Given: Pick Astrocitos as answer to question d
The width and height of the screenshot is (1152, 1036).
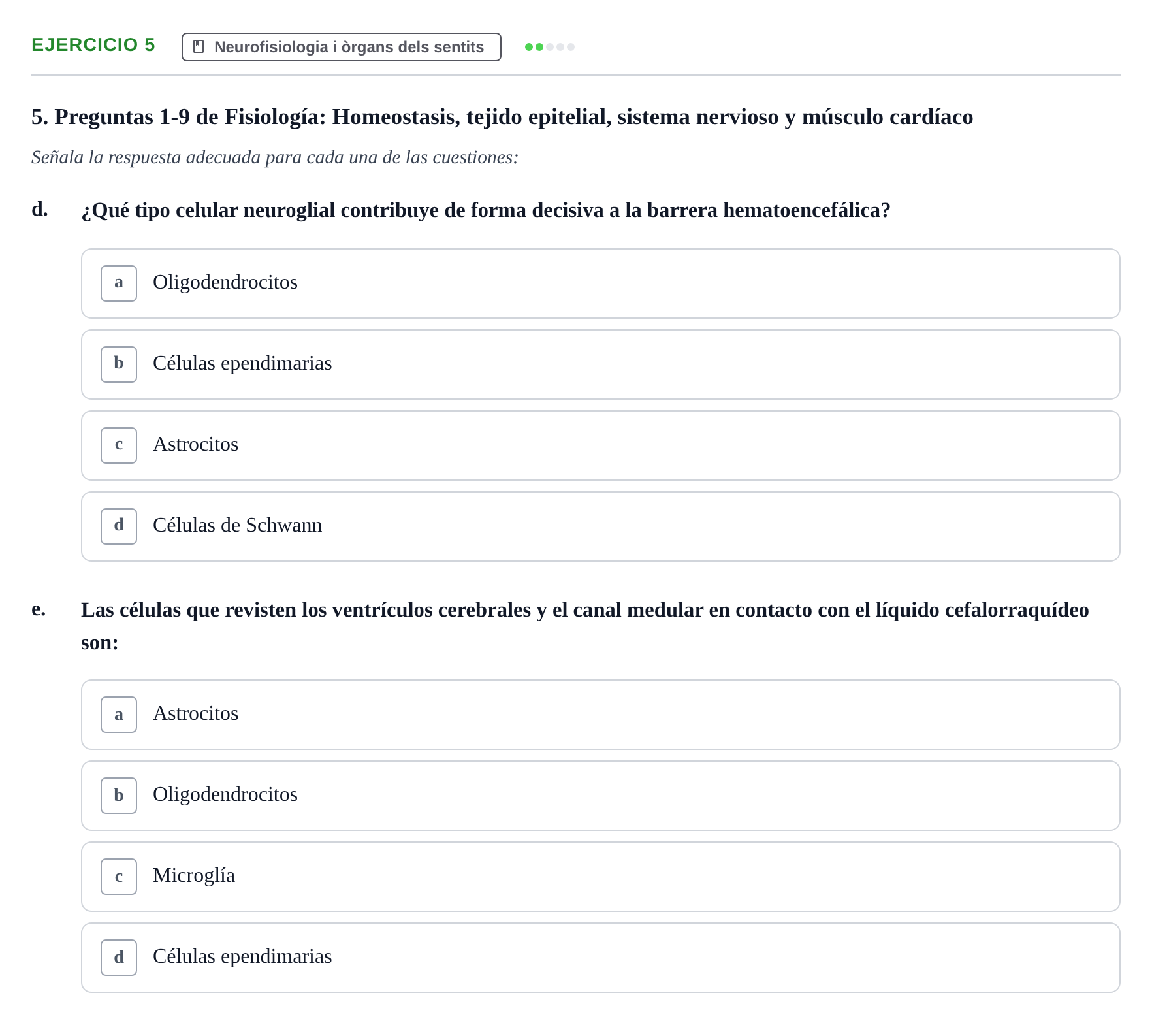Looking at the screenshot, I should click(600, 445).
